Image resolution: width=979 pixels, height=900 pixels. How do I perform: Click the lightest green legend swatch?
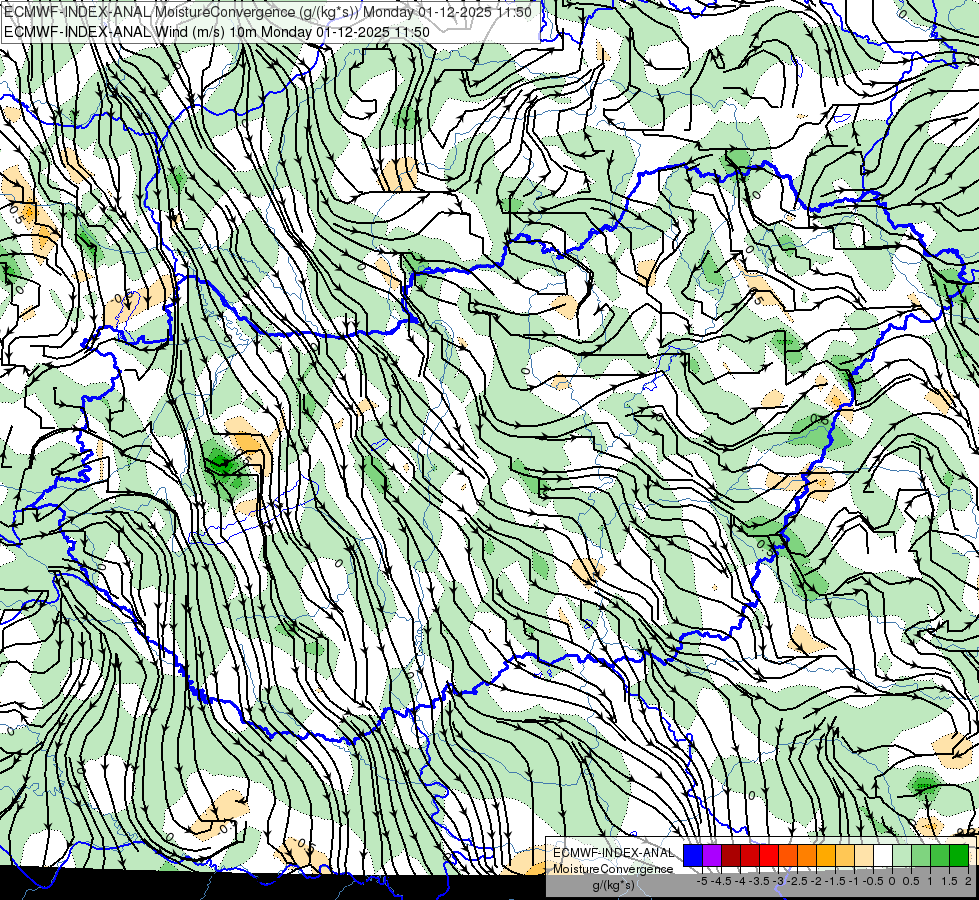click(902, 856)
